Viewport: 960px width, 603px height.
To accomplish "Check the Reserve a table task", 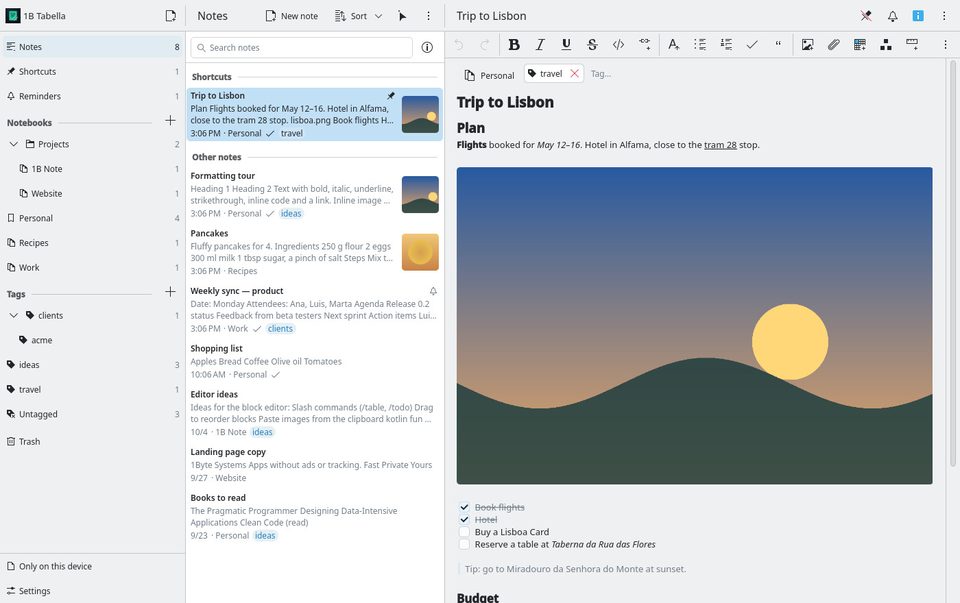I will click(x=464, y=544).
